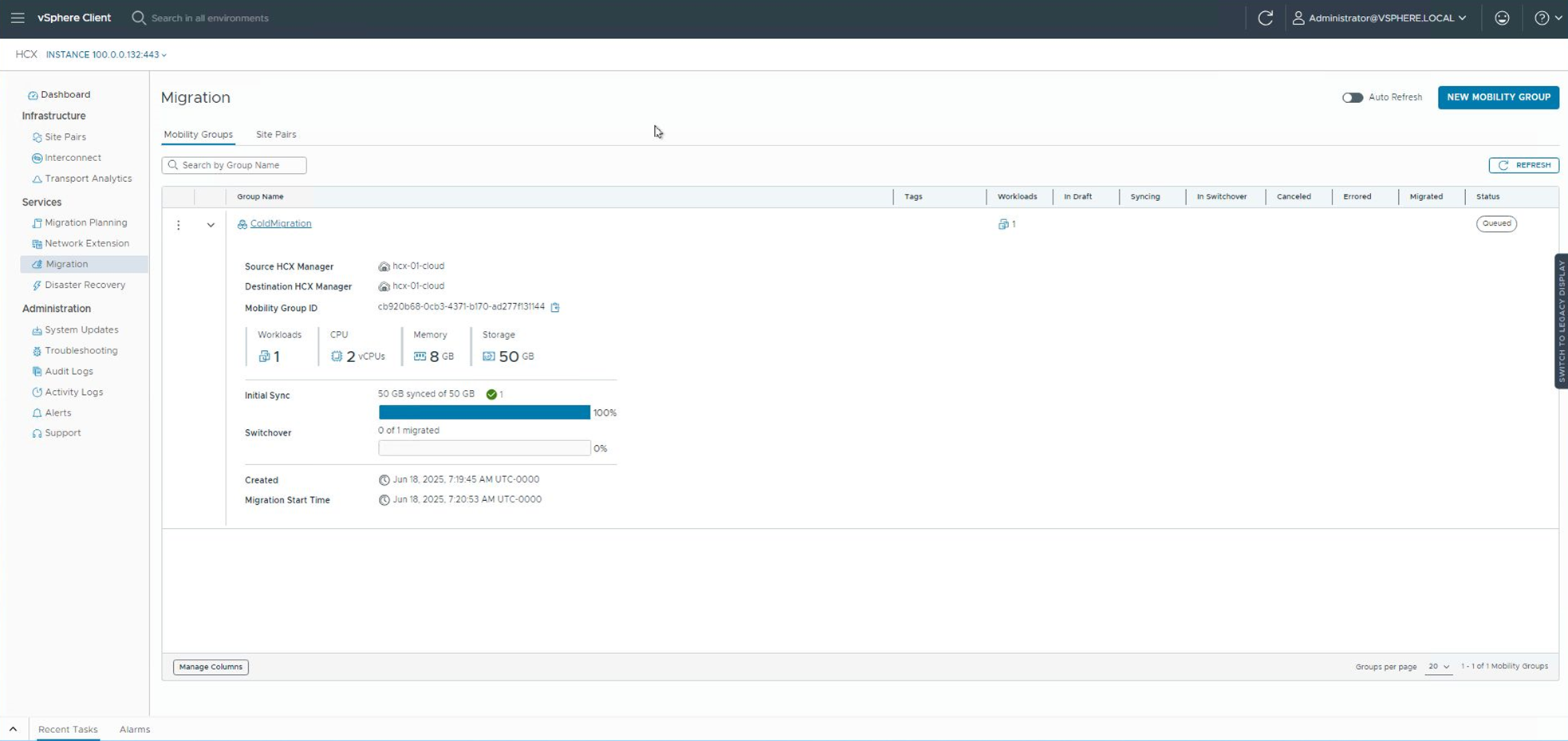
Task: Click the Disaster Recovery sidebar icon
Action: tap(37, 286)
